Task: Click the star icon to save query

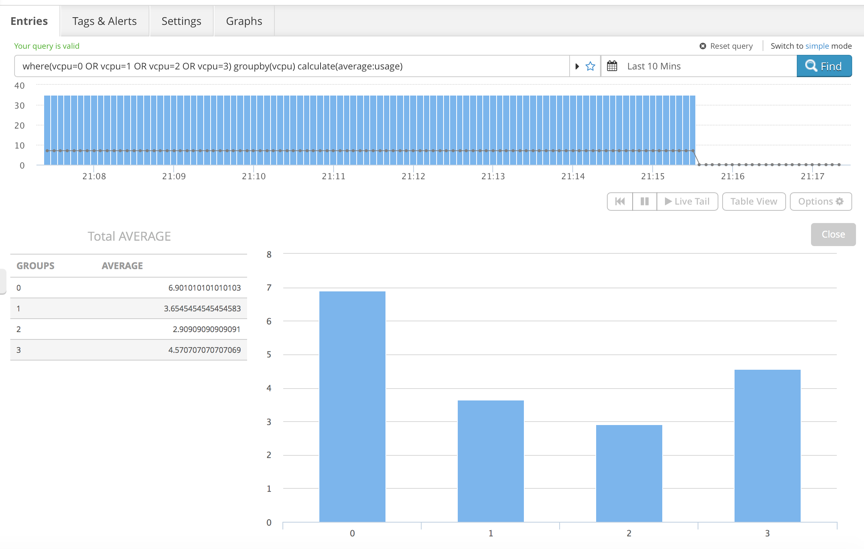Action: pyautogui.click(x=590, y=66)
